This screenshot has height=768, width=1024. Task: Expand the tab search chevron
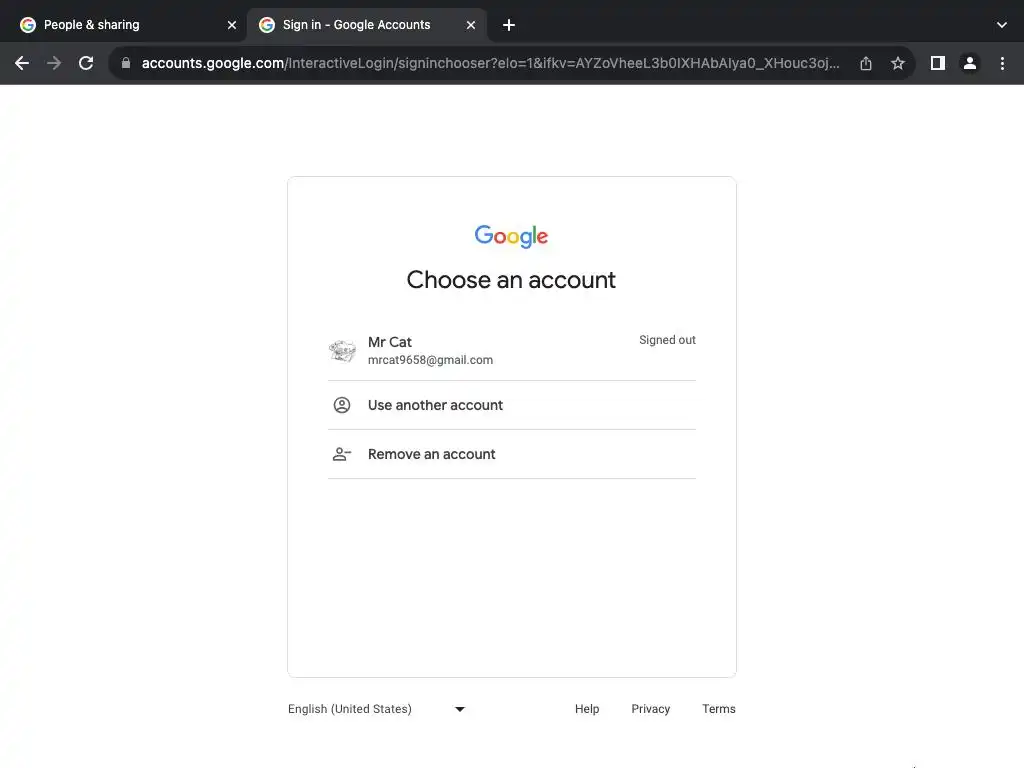1002,25
